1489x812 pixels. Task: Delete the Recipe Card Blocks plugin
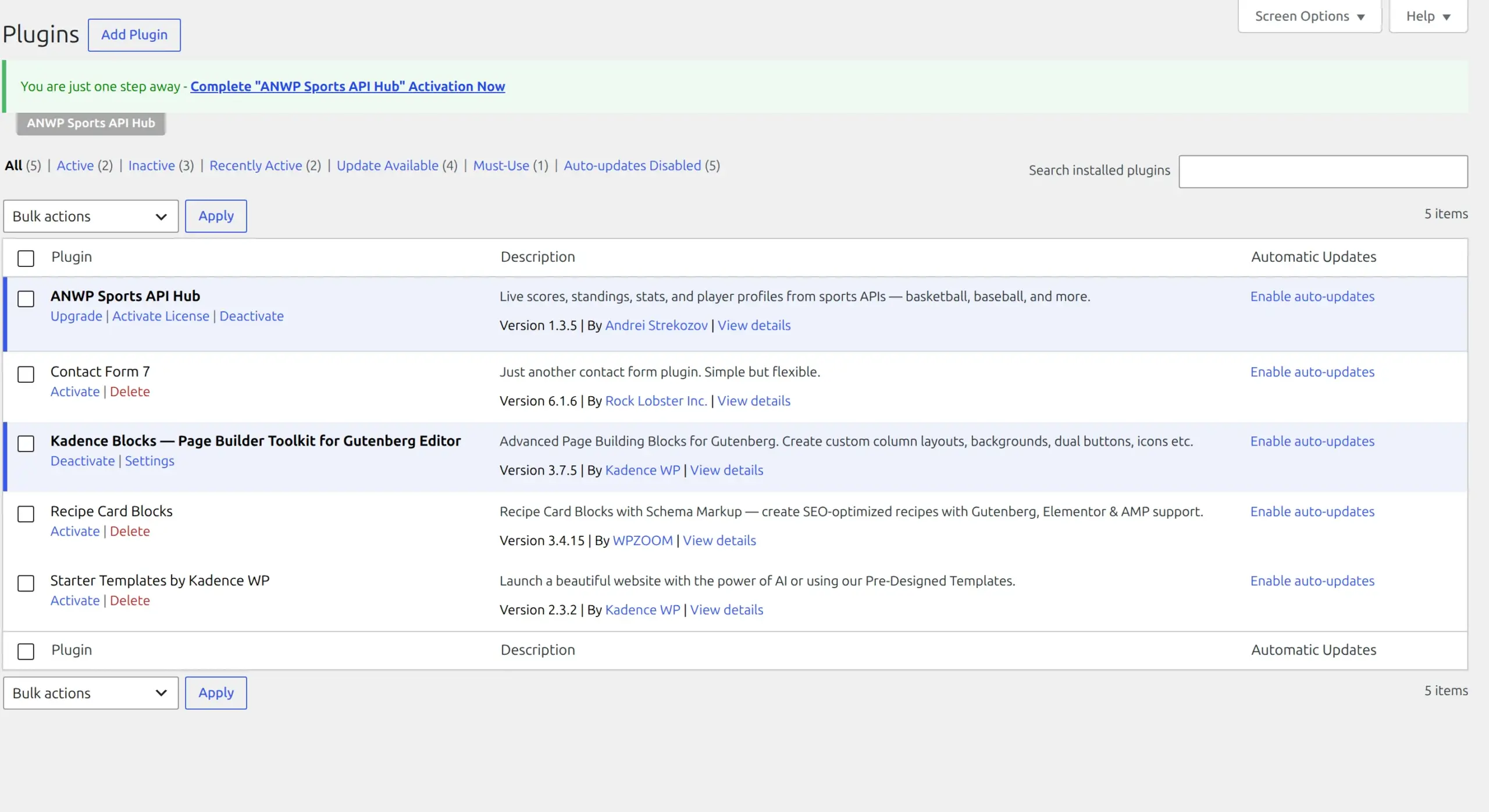[x=130, y=531]
